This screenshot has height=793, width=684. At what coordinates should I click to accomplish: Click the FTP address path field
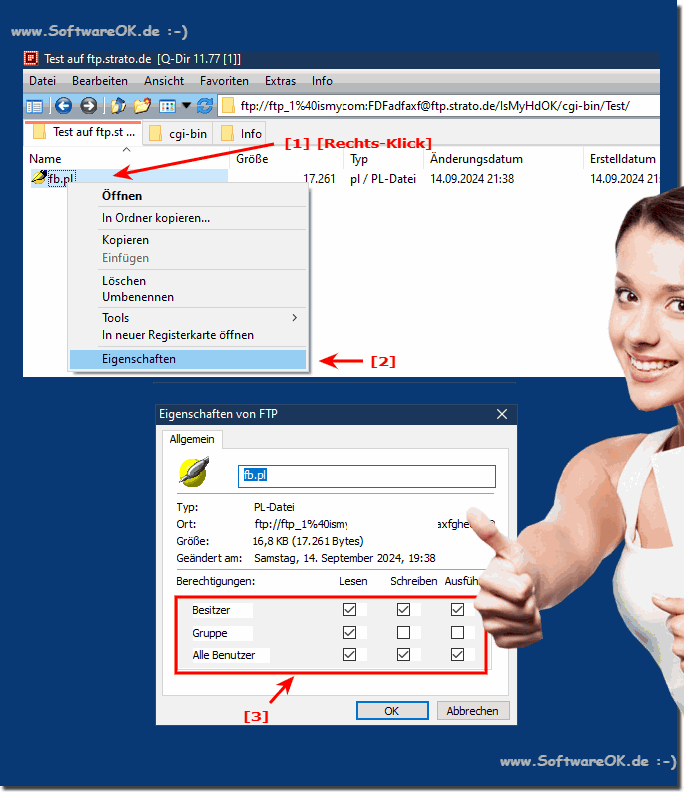439,106
